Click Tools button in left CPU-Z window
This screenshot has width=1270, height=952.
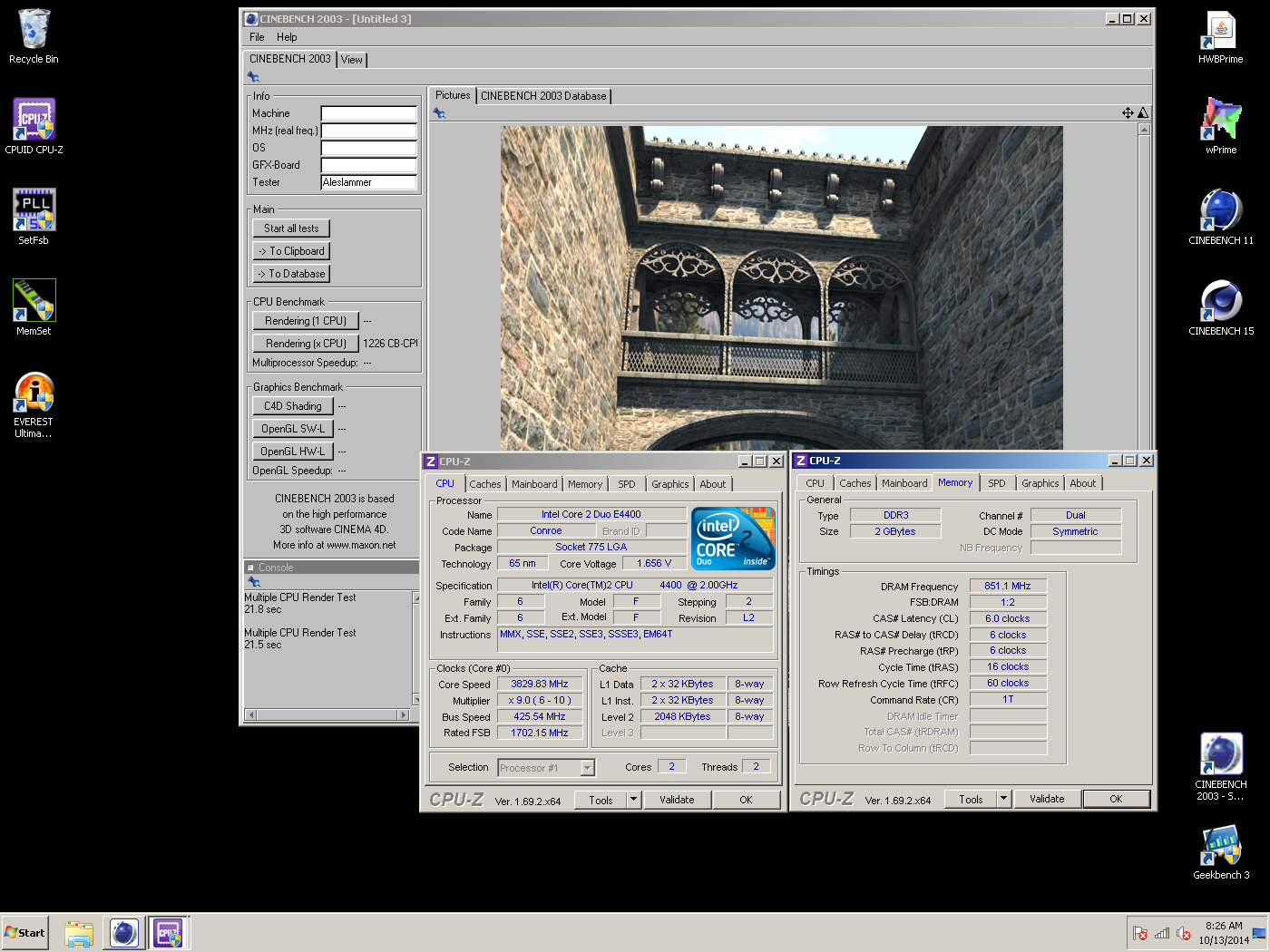pyautogui.click(x=601, y=800)
